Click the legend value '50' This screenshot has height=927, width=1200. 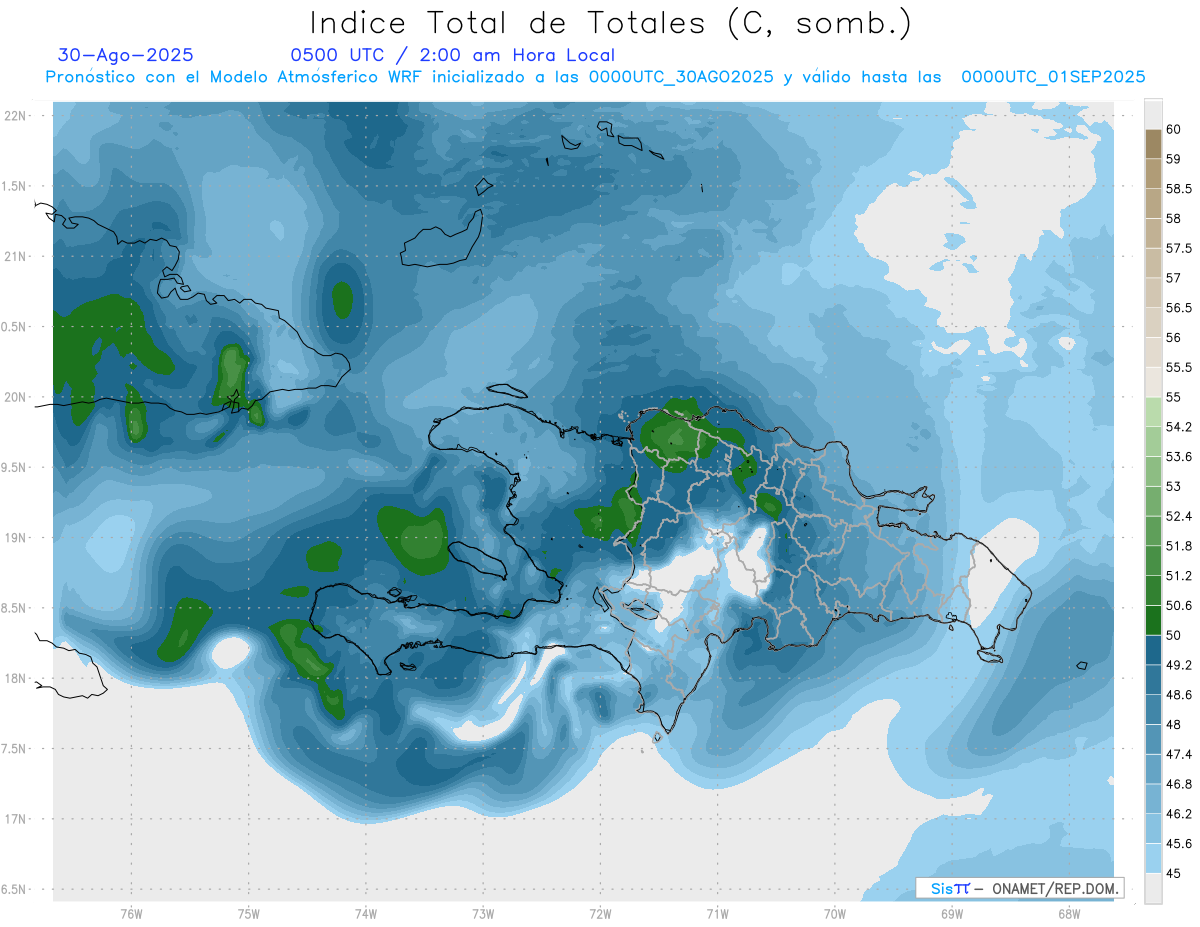click(1174, 635)
